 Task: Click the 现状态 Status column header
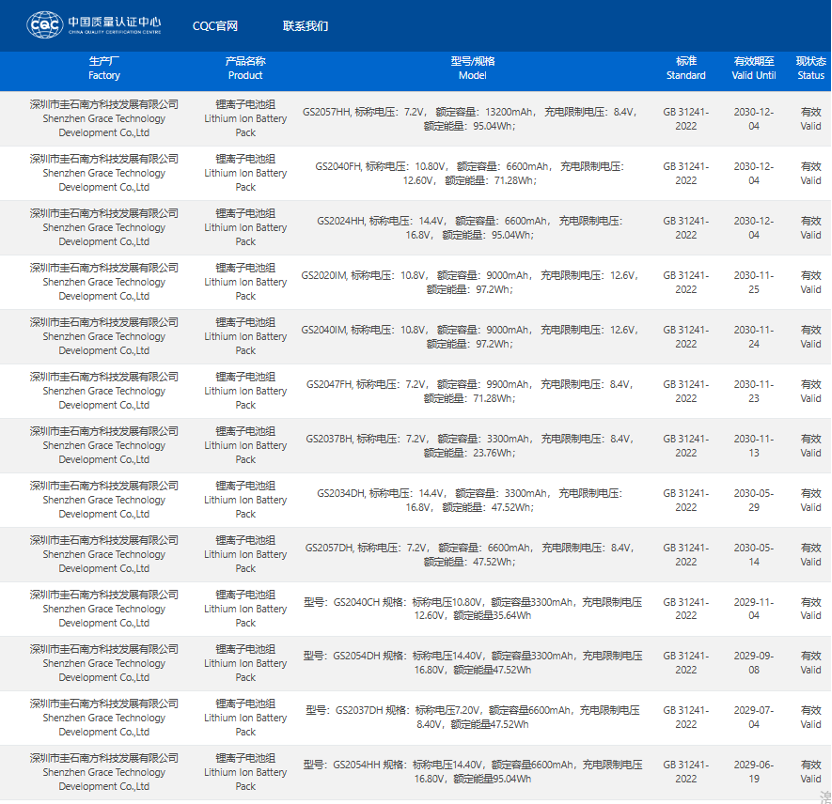[x=811, y=68]
